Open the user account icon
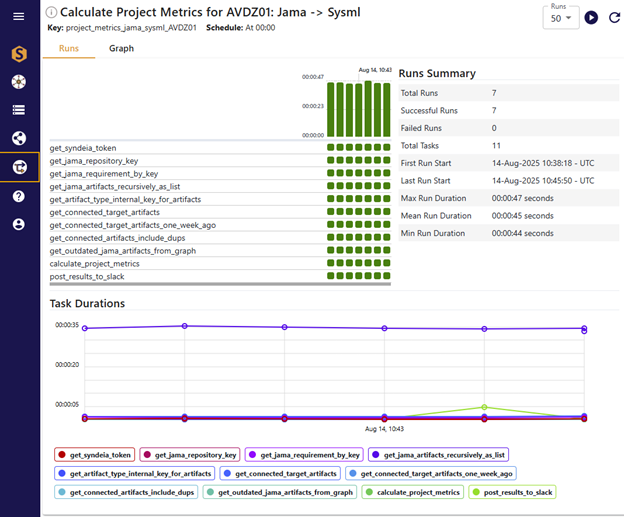 point(19,225)
